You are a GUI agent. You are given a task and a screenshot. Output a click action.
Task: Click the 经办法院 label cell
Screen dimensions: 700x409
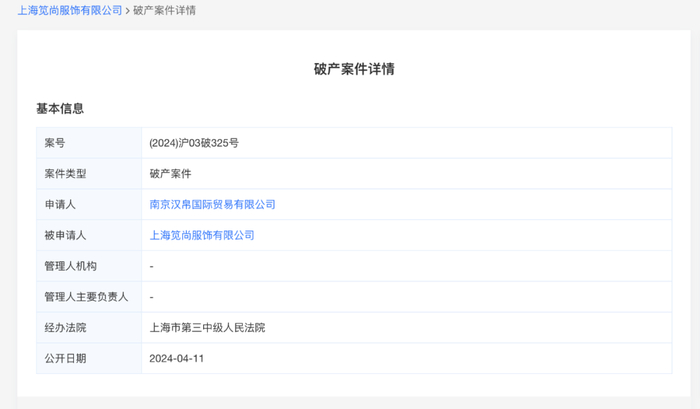coord(89,328)
